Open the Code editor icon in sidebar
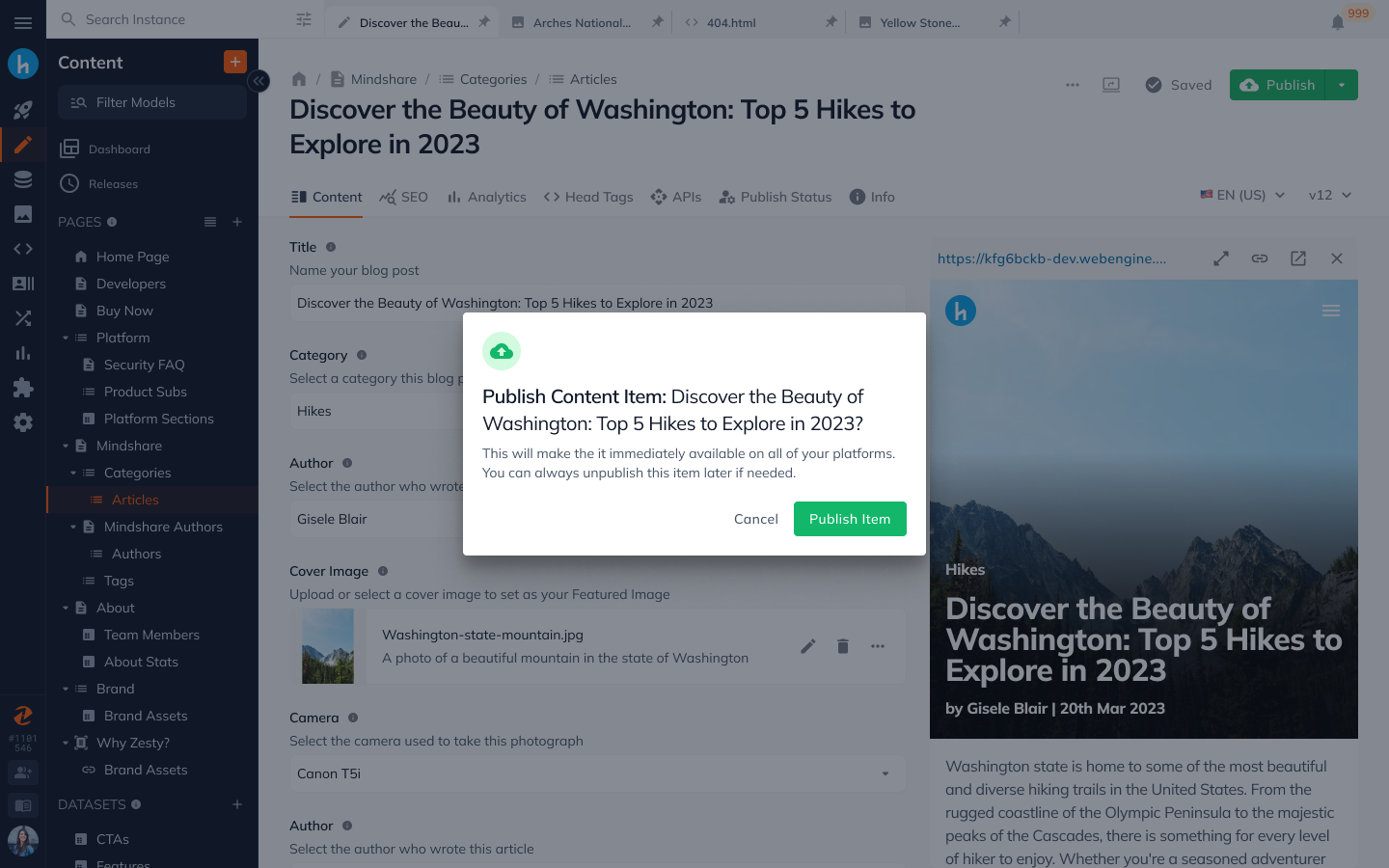The width and height of the screenshot is (1389, 868). tap(23, 249)
